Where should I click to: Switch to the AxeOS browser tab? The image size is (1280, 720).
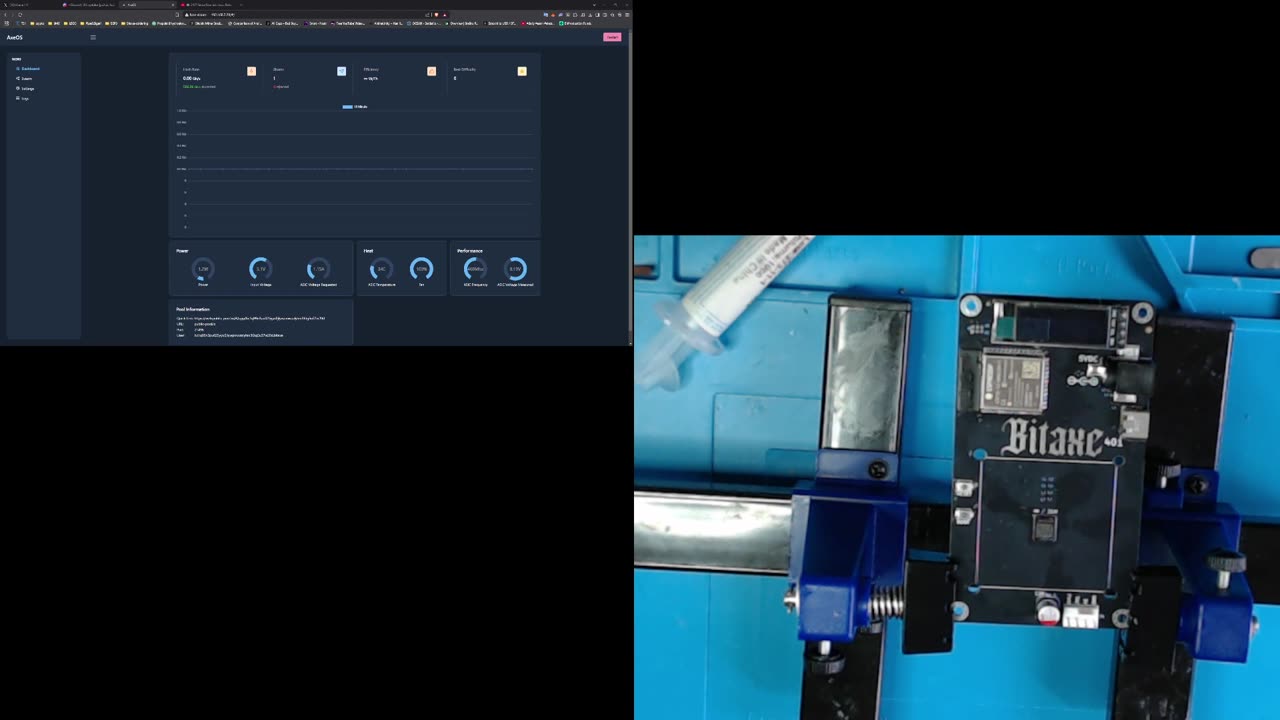pos(147,5)
